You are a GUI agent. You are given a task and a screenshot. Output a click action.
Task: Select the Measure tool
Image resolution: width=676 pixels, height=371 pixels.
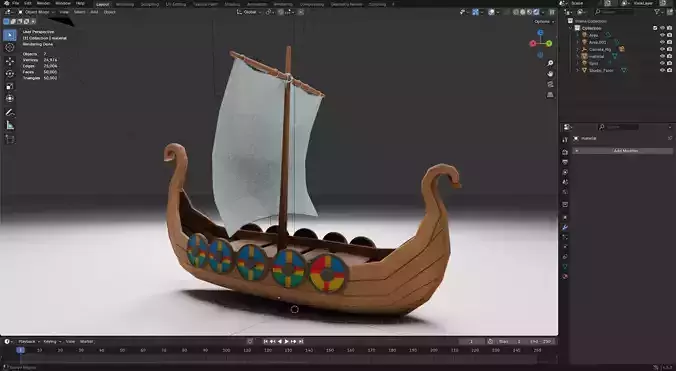click(x=9, y=125)
